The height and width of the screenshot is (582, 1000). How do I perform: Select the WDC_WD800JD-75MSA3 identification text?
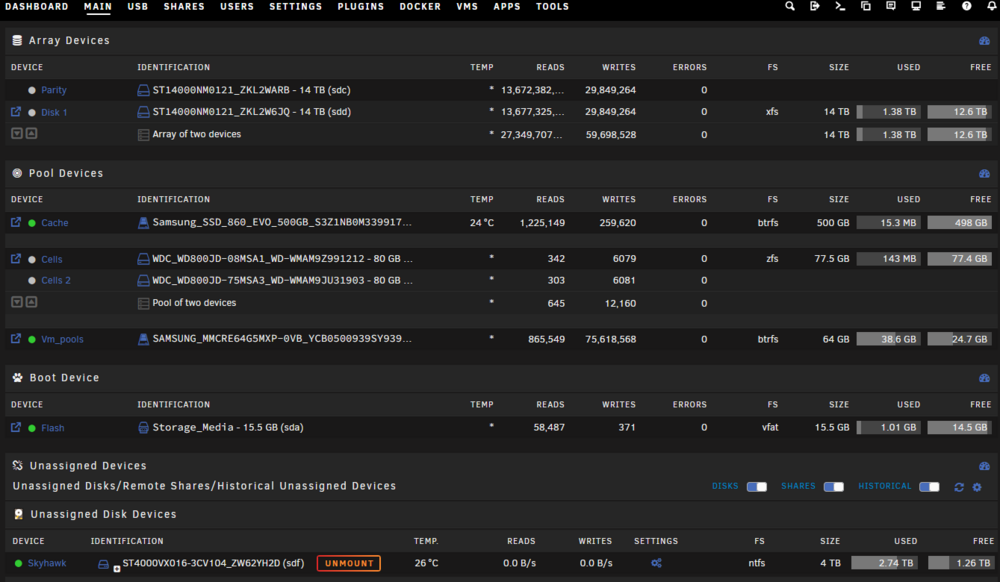(x=283, y=280)
